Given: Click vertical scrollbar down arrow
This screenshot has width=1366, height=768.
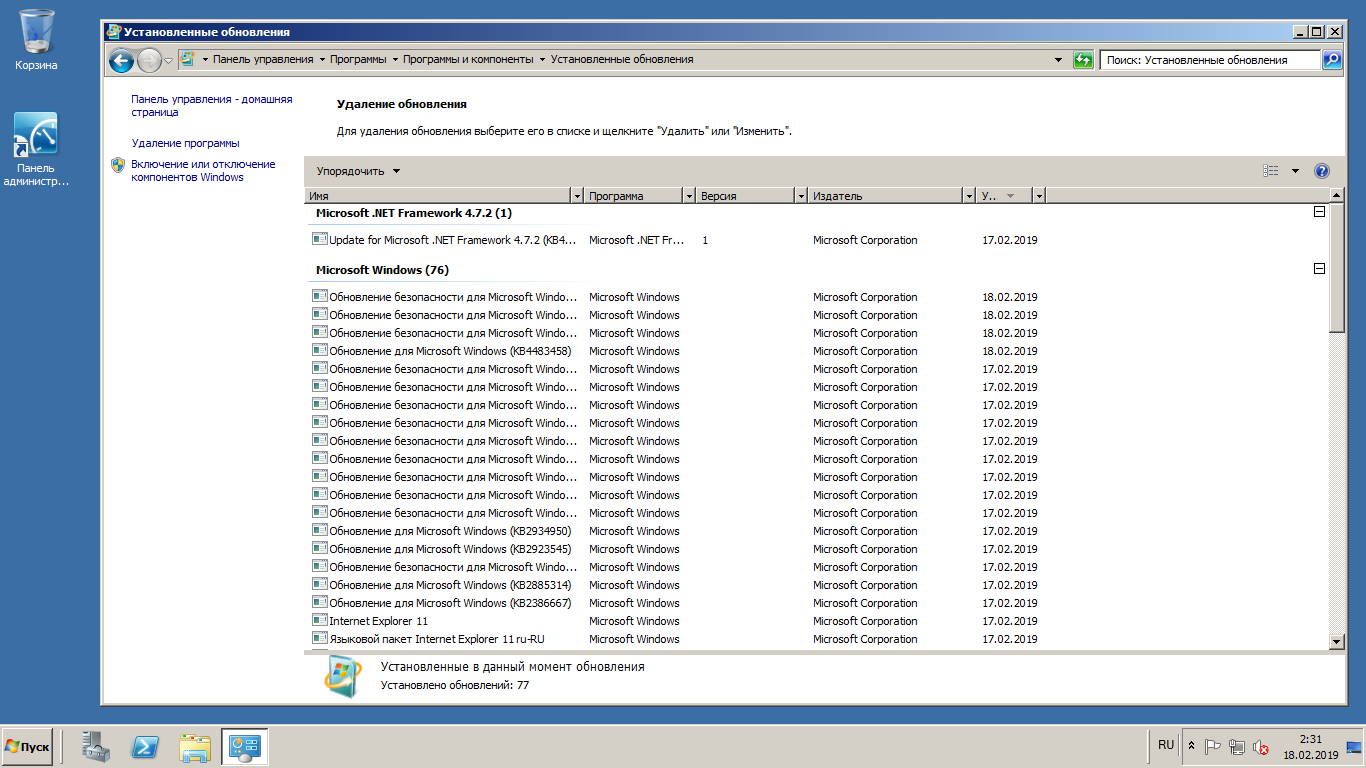Looking at the screenshot, I should click(x=1337, y=641).
